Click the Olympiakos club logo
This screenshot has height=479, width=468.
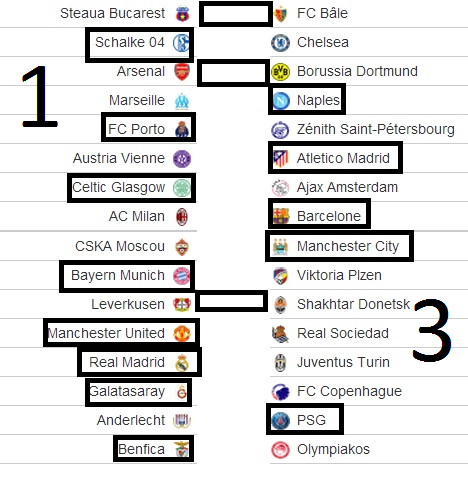[x=280, y=450]
